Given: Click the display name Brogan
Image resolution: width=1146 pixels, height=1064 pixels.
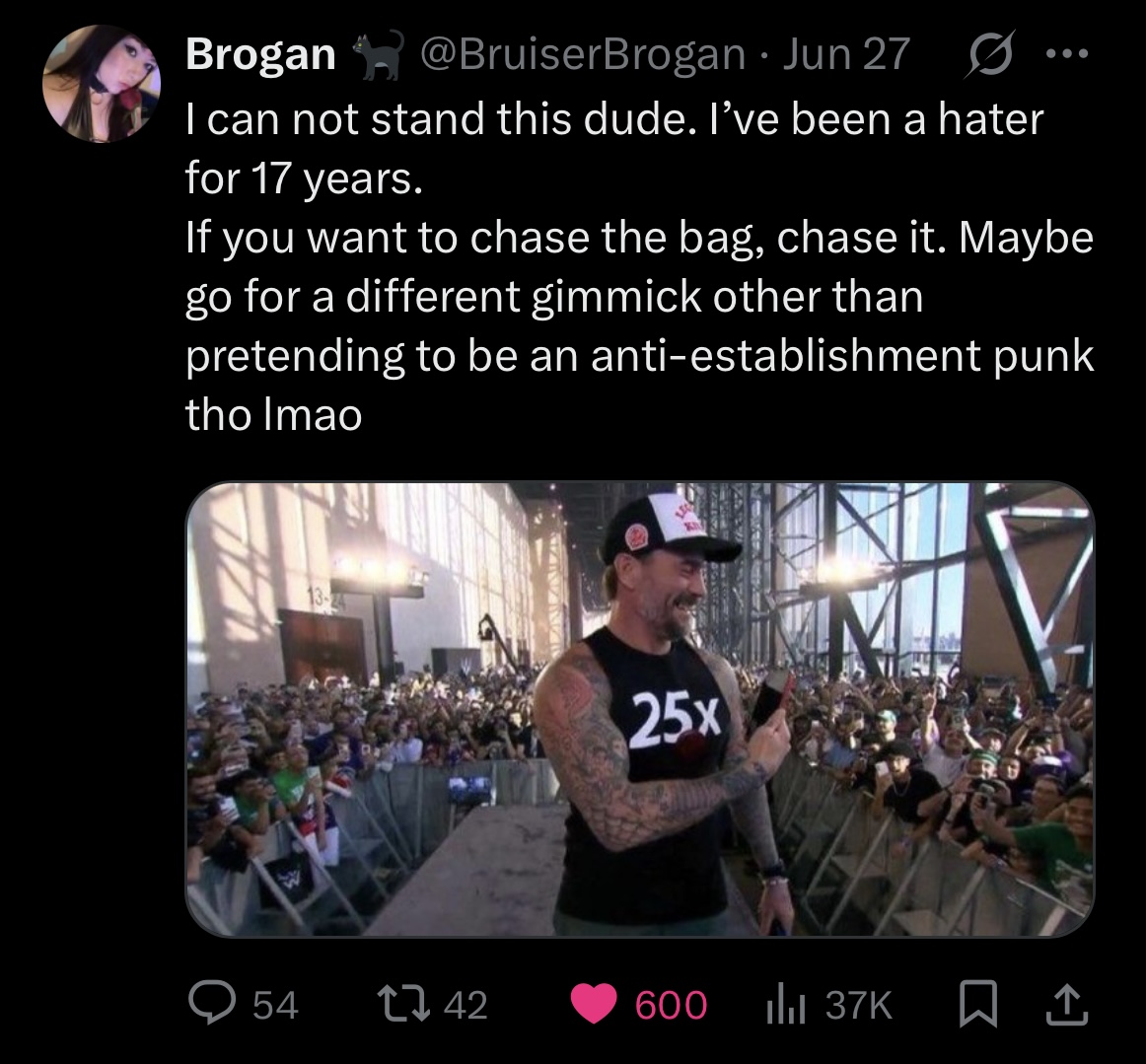Looking at the screenshot, I should (260, 54).
